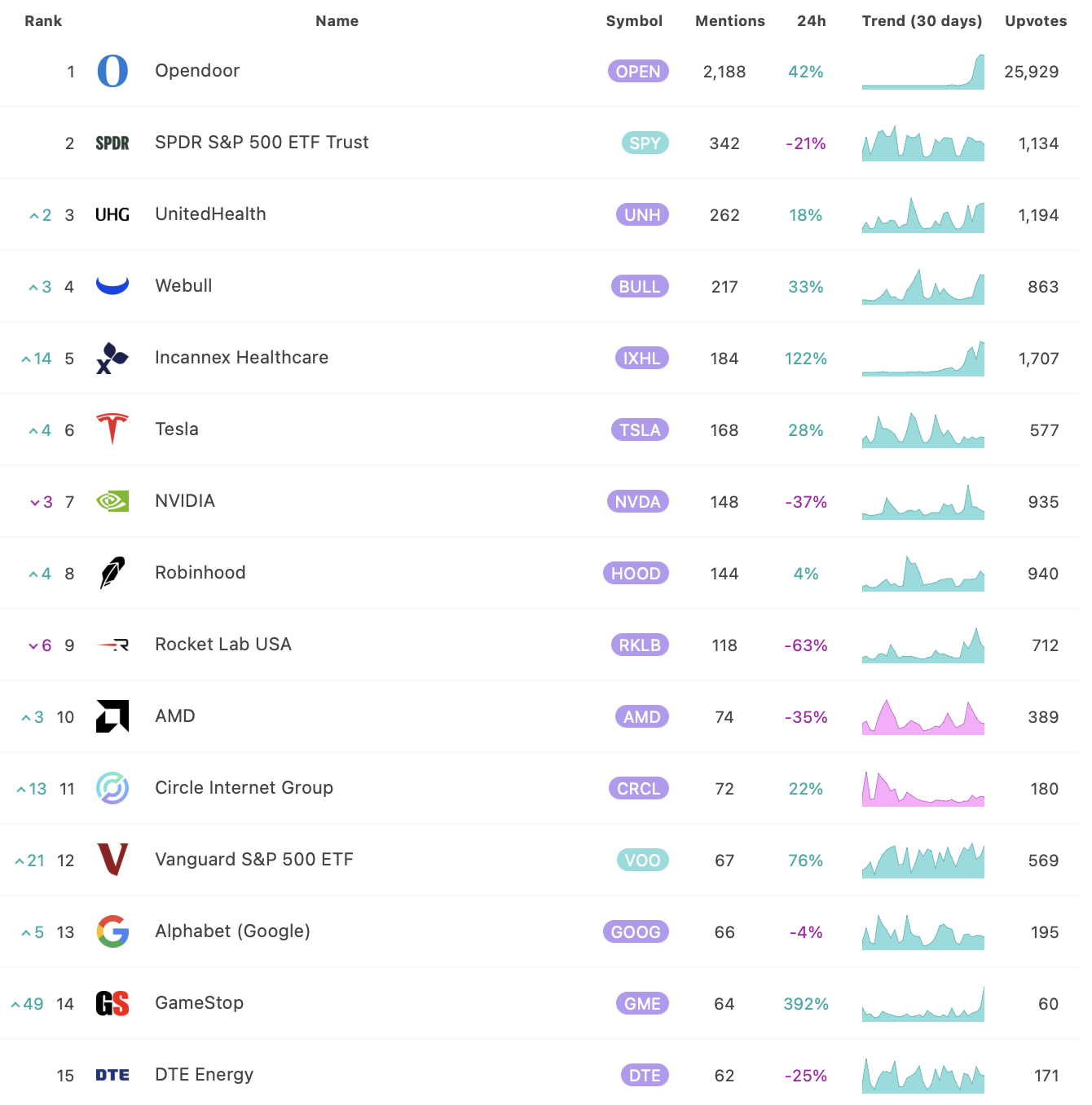The width and height of the screenshot is (1092, 1105).
Task: Click the Tesla logo icon
Action: coord(112,429)
